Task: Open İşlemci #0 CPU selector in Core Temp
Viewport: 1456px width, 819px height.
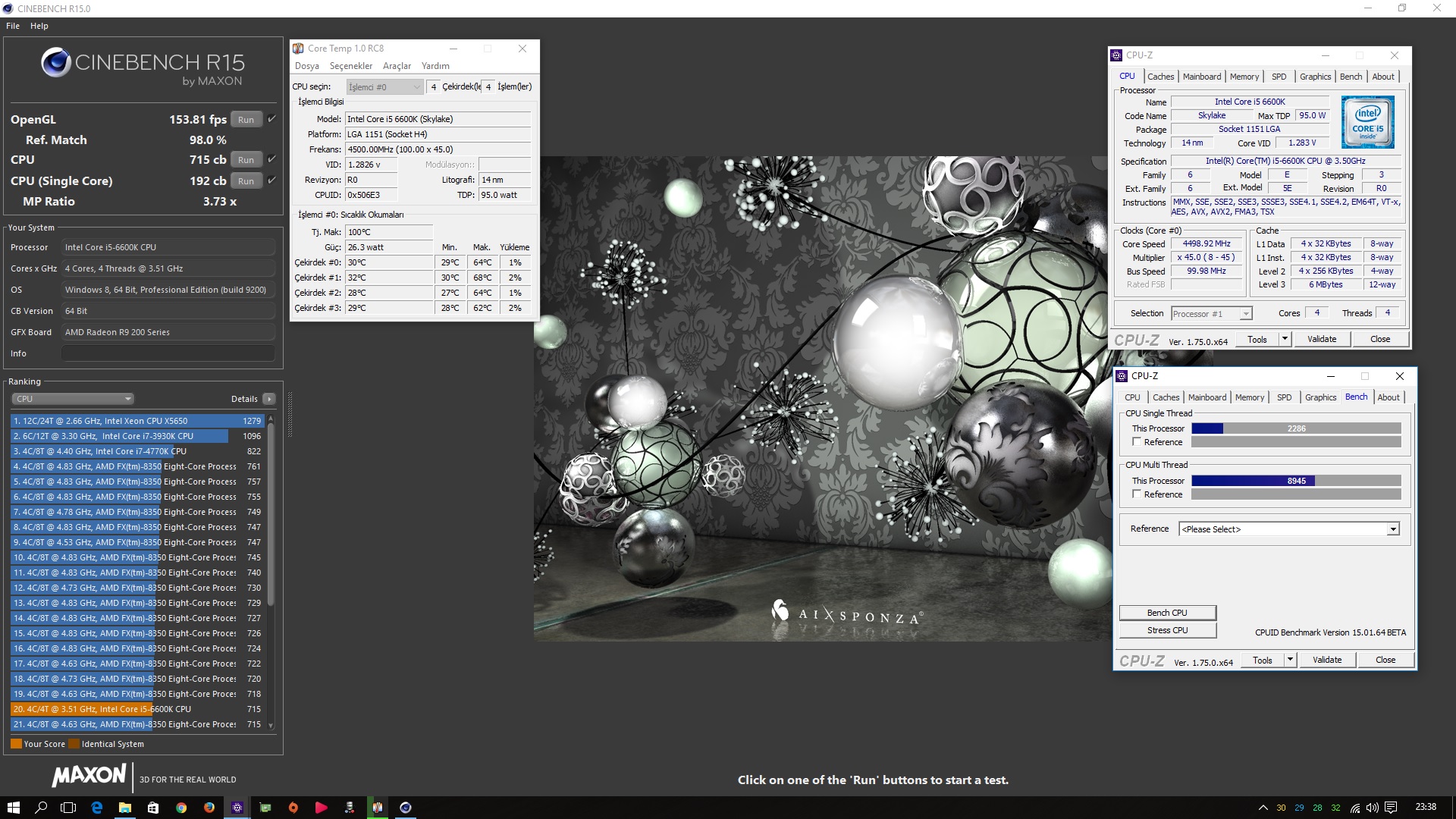Action: pyautogui.click(x=384, y=87)
